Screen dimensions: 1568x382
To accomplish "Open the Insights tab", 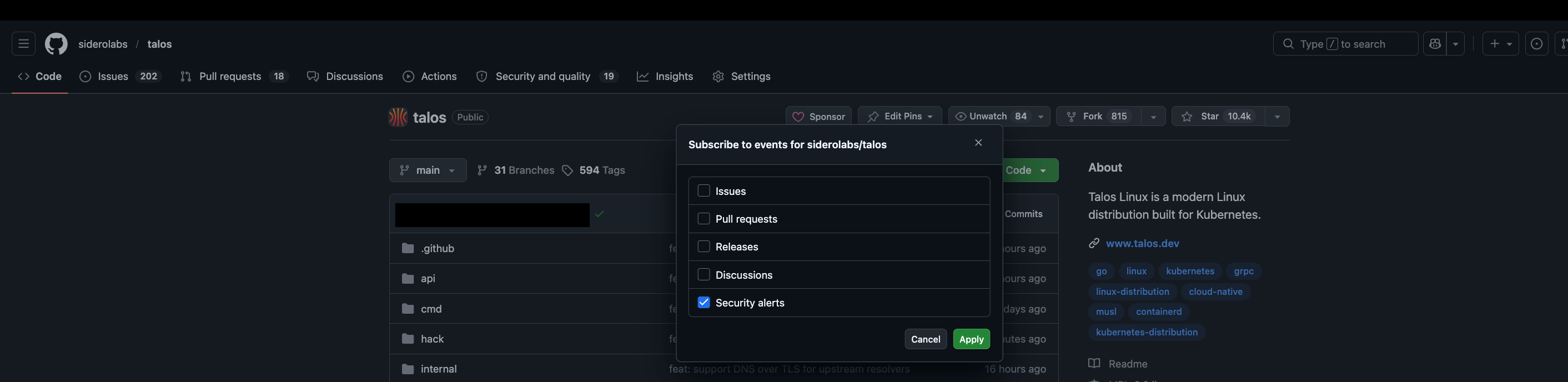I will tap(665, 76).
